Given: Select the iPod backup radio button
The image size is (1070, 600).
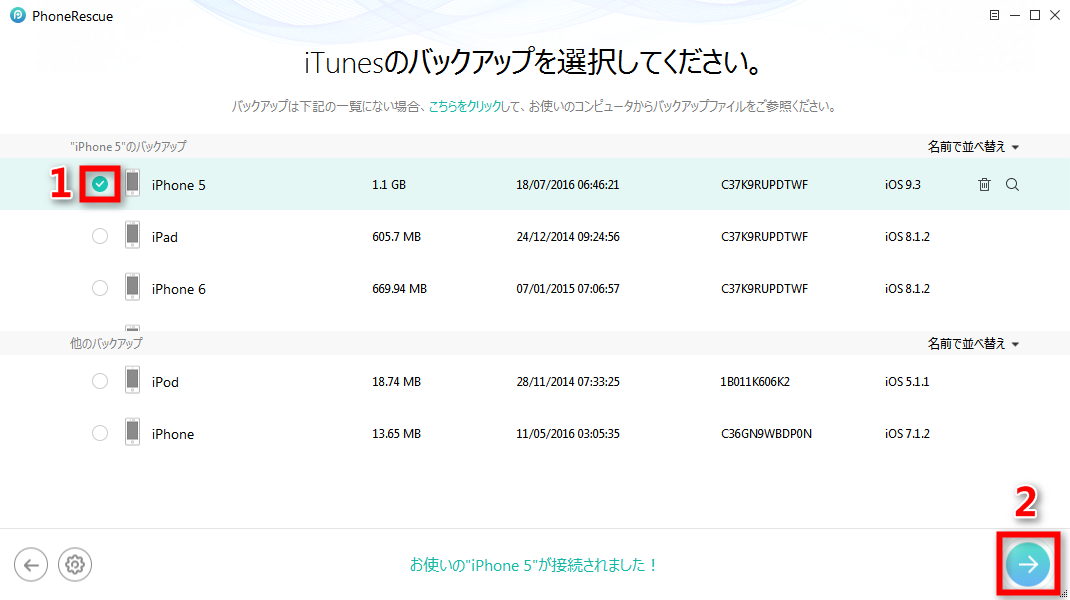Looking at the screenshot, I should 100,381.
